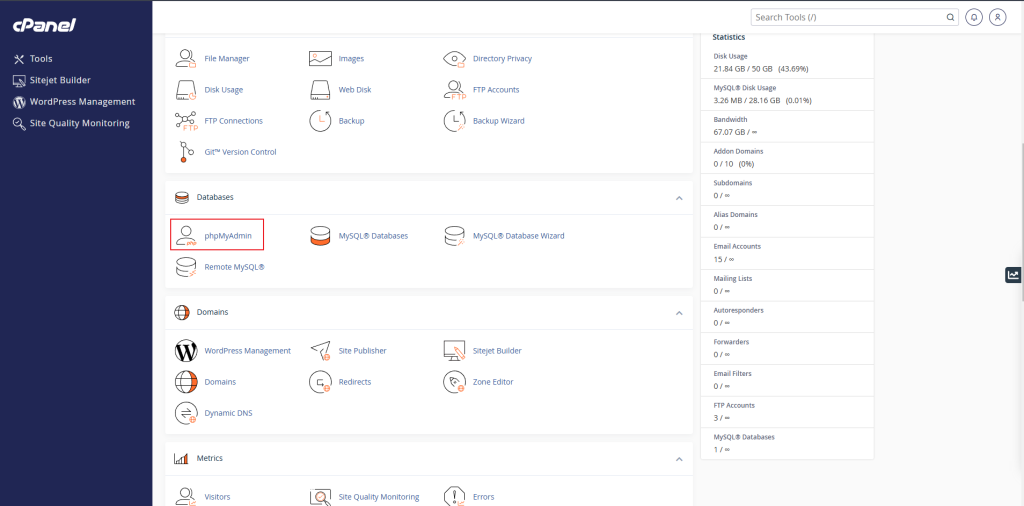Collapse the Metrics section

[x=679, y=459]
